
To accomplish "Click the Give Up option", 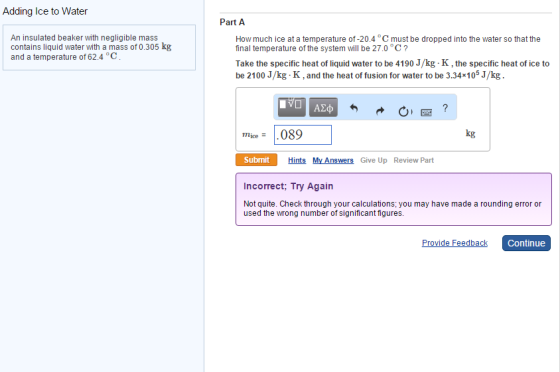I will pos(374,160).
